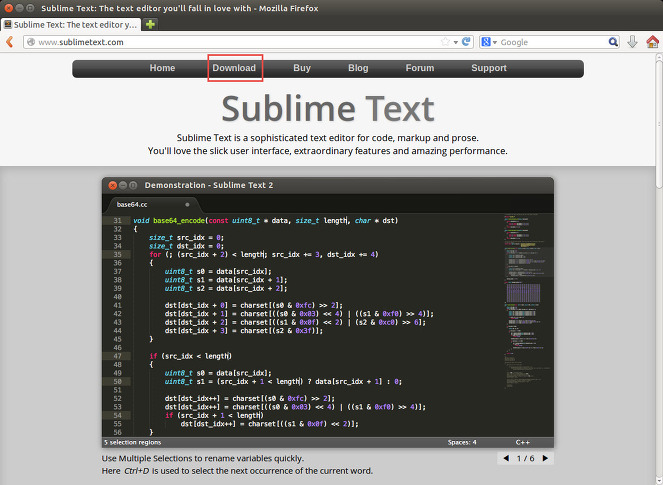Click the unsaved-changes dot on the base64.cc tab

(x=187, y=205)
